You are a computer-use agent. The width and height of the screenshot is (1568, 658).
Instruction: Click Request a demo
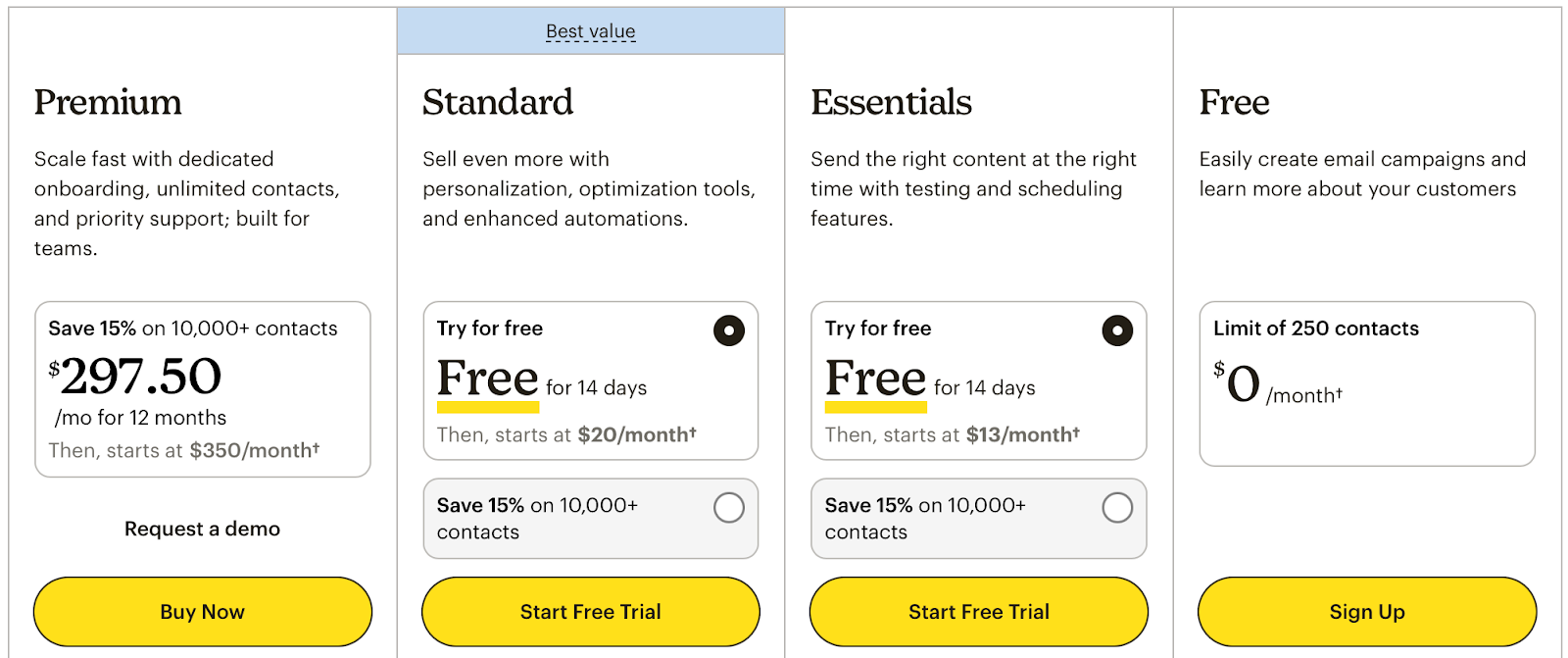pyautogui.click(x=202, y=529)
